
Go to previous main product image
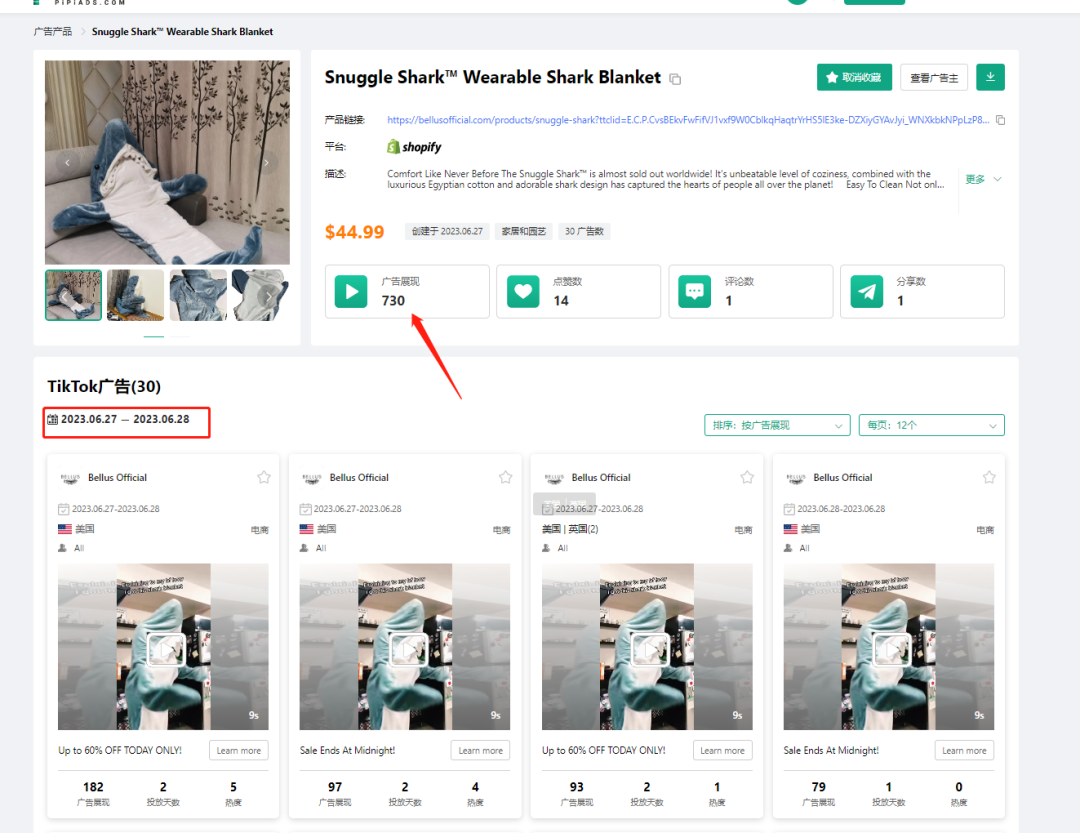coord(68,163)
